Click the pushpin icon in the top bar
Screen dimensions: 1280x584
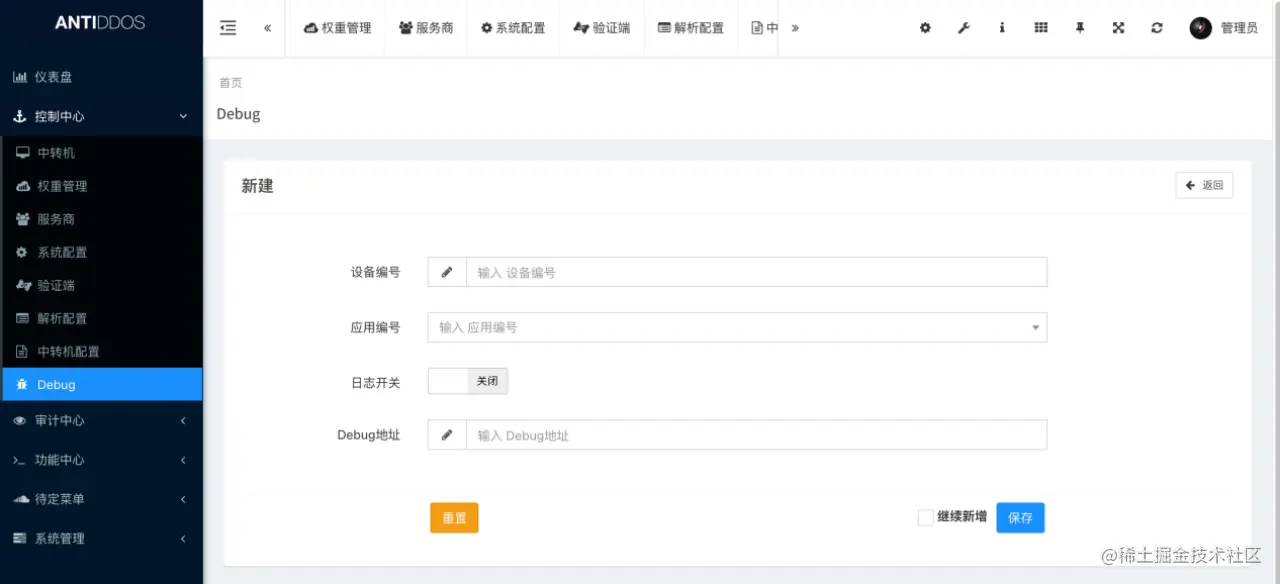click(1080, 28)
